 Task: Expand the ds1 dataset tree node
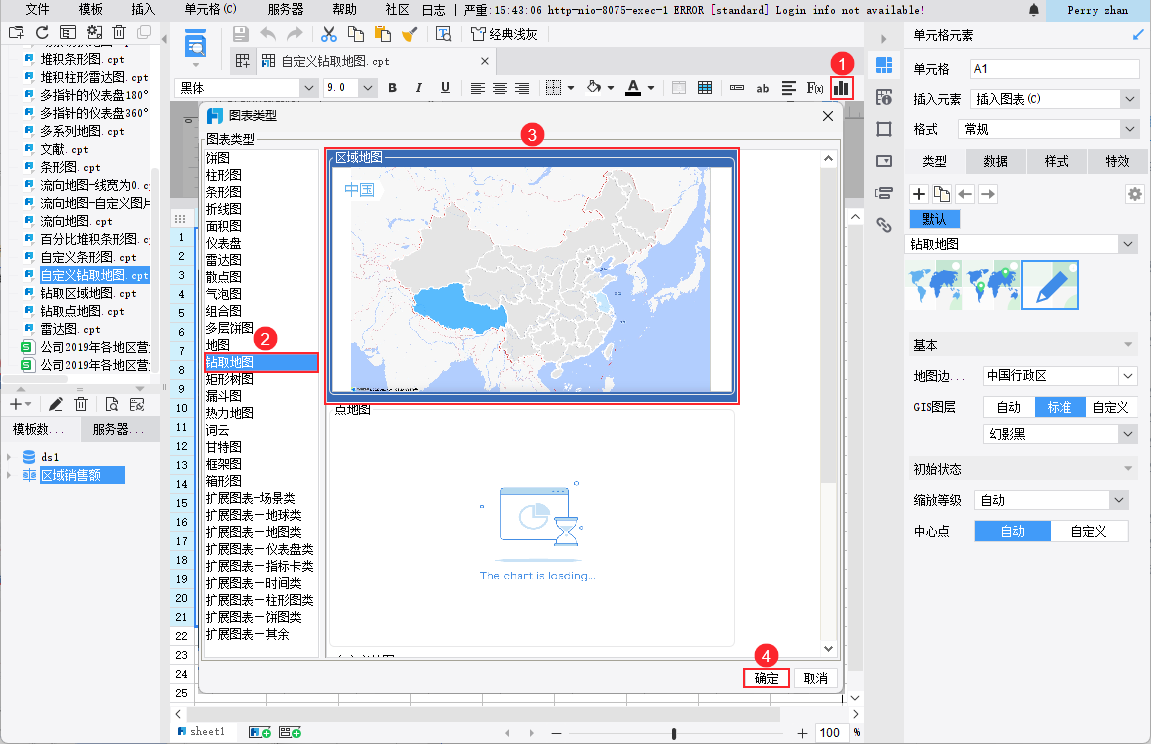9,457
